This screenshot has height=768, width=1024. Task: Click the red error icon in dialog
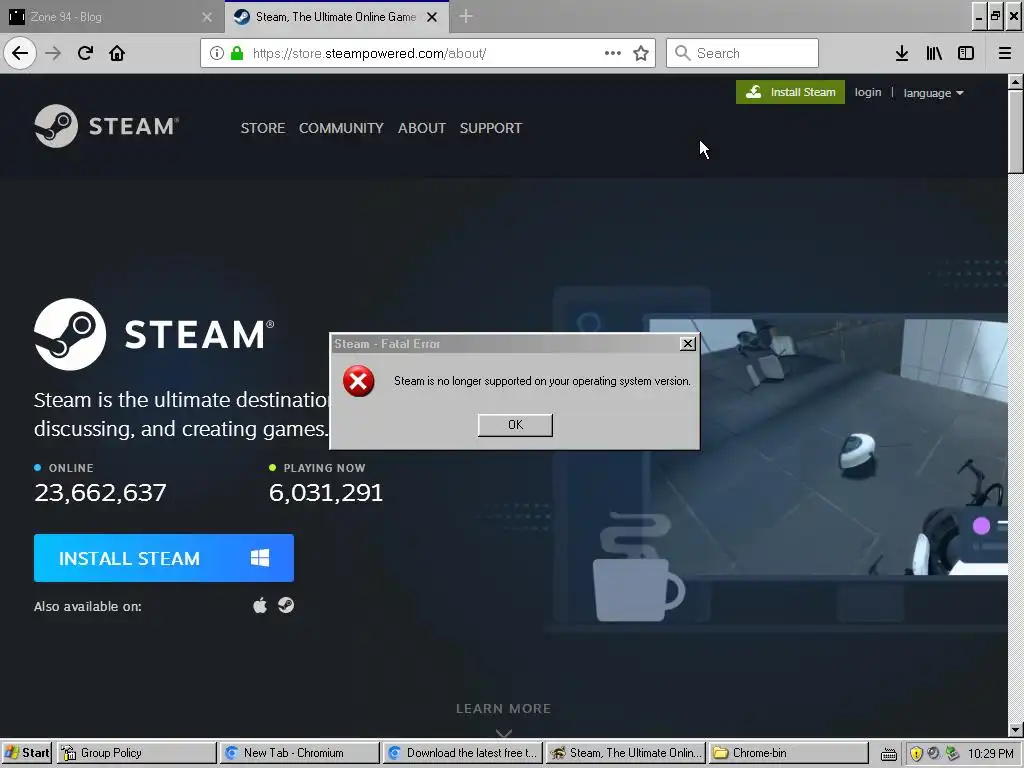pyautogui.click(x=359, y=381)
